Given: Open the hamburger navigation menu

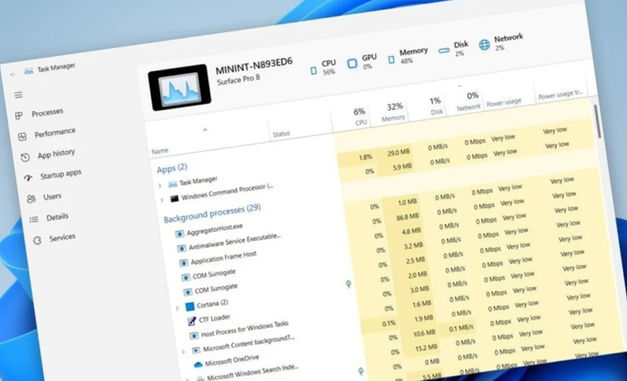Looking at the screenshot, I should pyautogui.click(x=18, y=95).
